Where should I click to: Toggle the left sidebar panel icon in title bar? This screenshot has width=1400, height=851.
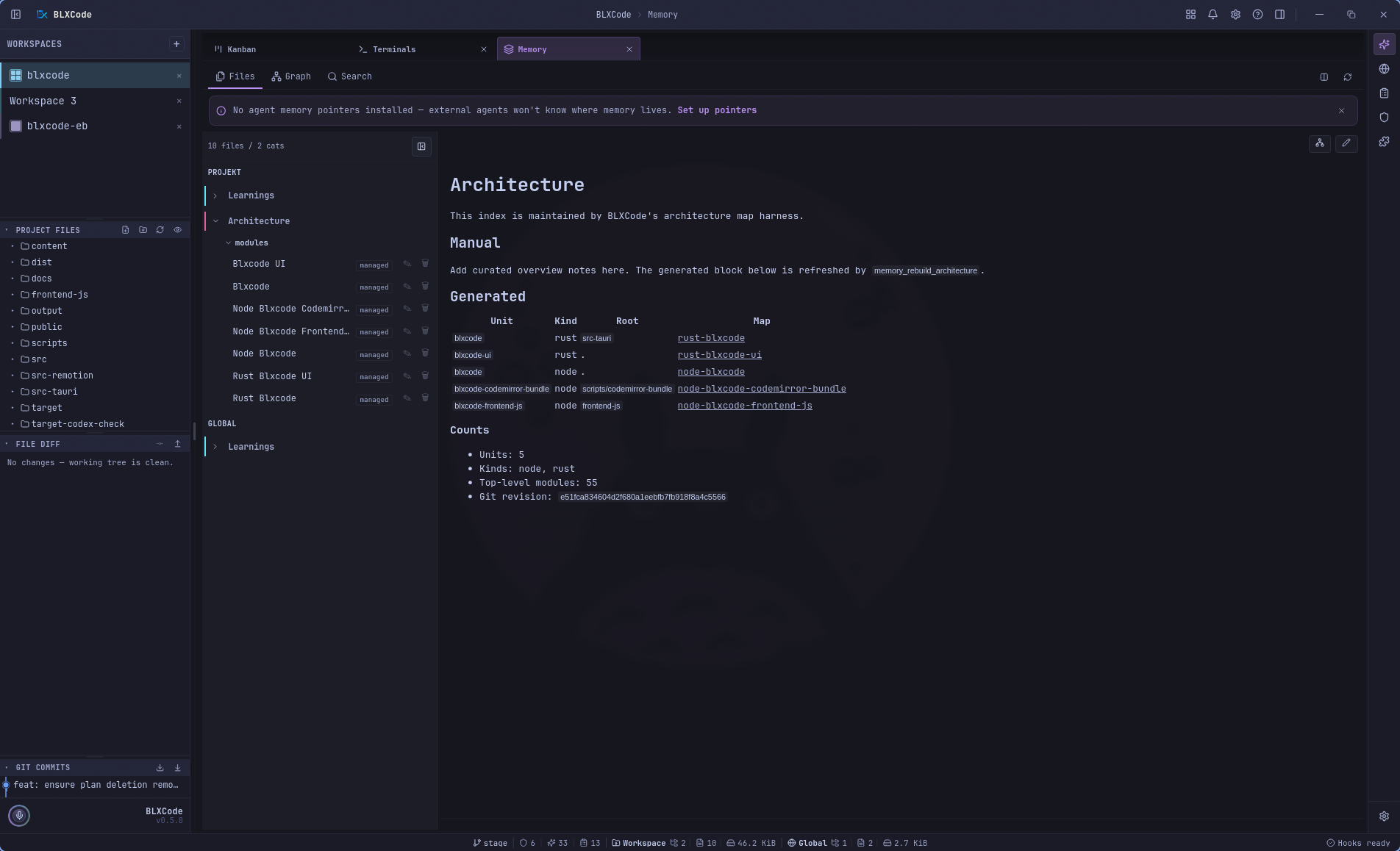click(x=15, y=15)
